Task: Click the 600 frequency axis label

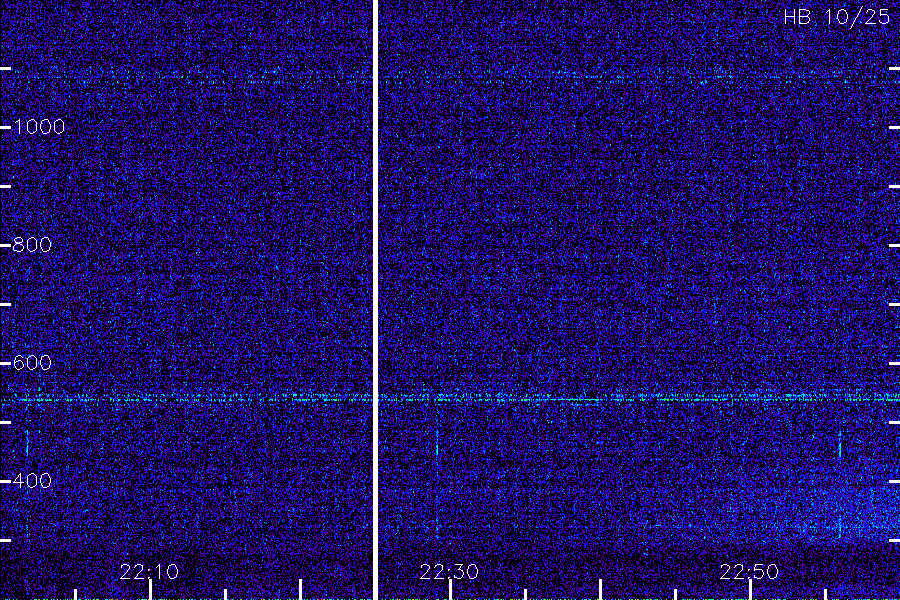Action: click(x=32, y=363)
